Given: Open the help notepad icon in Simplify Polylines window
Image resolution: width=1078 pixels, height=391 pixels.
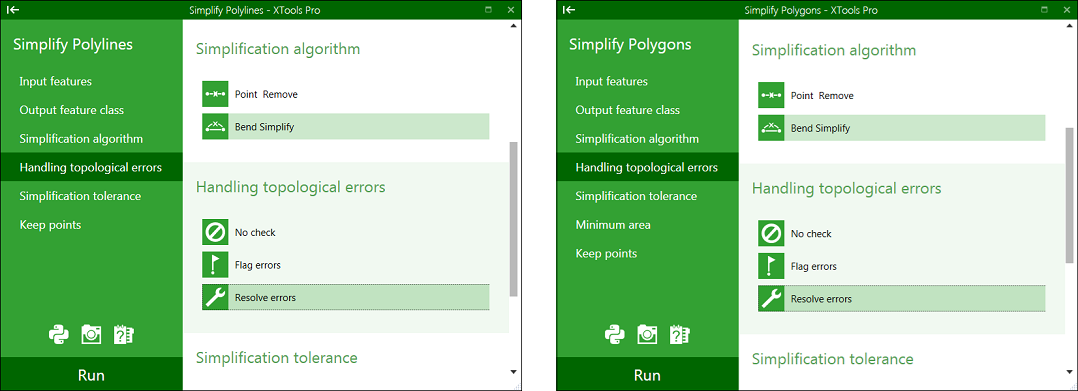Looking at the screenshot, I should point(124,334).
